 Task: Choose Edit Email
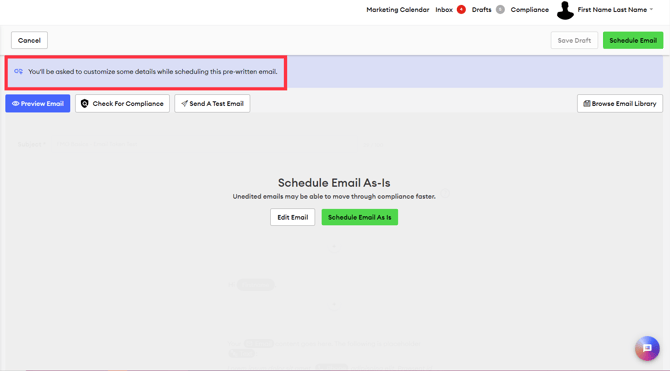[292, 217]
